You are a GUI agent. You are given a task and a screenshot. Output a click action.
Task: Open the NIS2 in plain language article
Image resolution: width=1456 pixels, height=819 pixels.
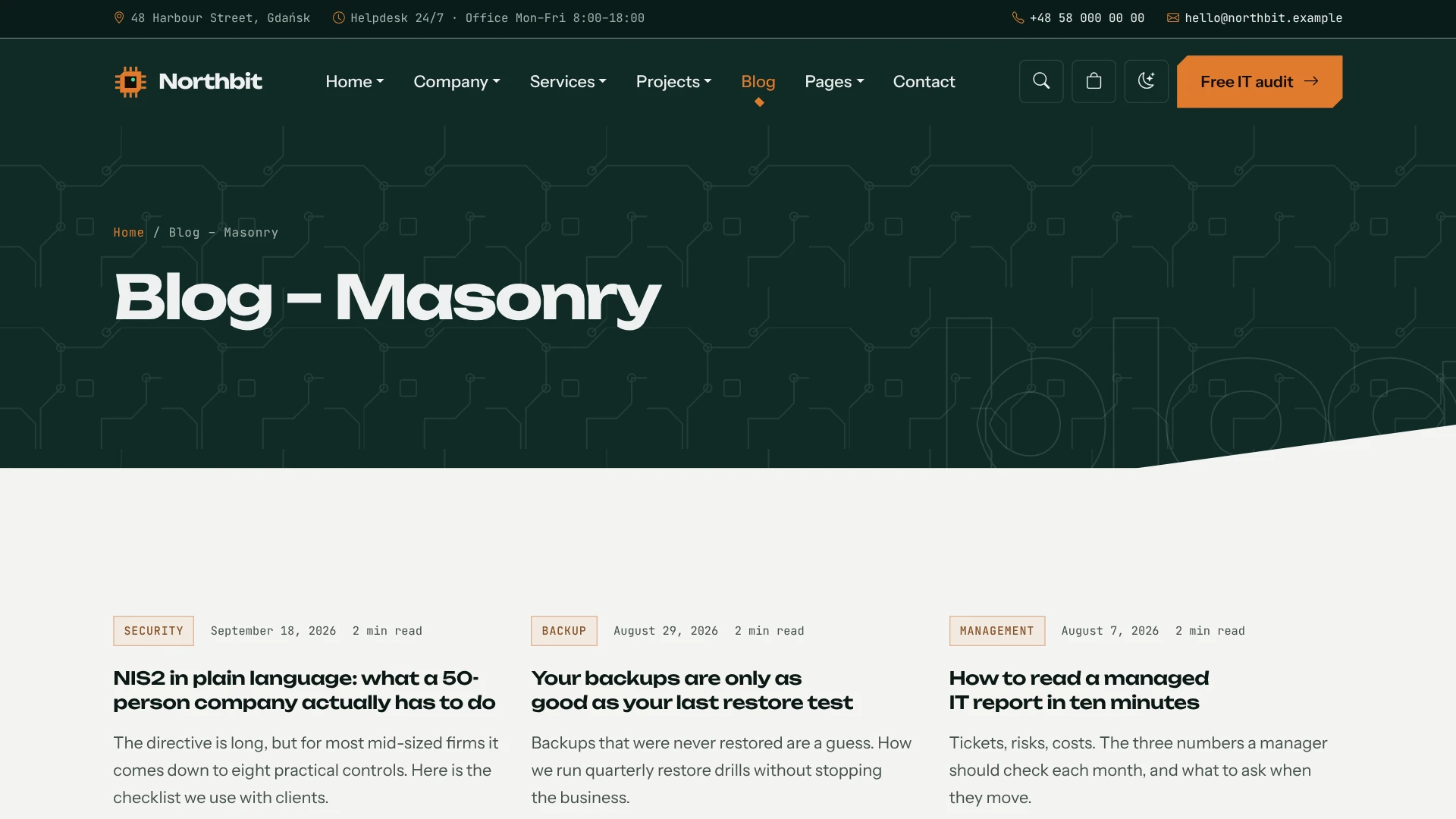tap(304, 690)
